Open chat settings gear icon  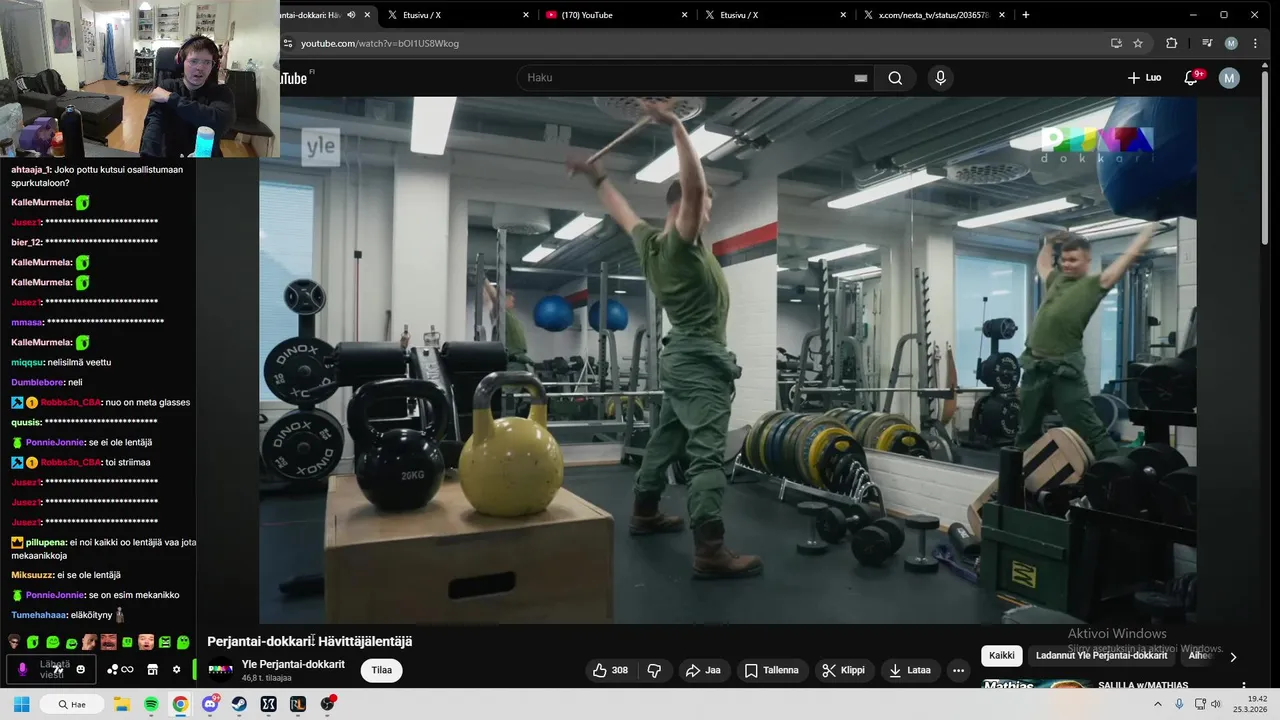(177, 669)
